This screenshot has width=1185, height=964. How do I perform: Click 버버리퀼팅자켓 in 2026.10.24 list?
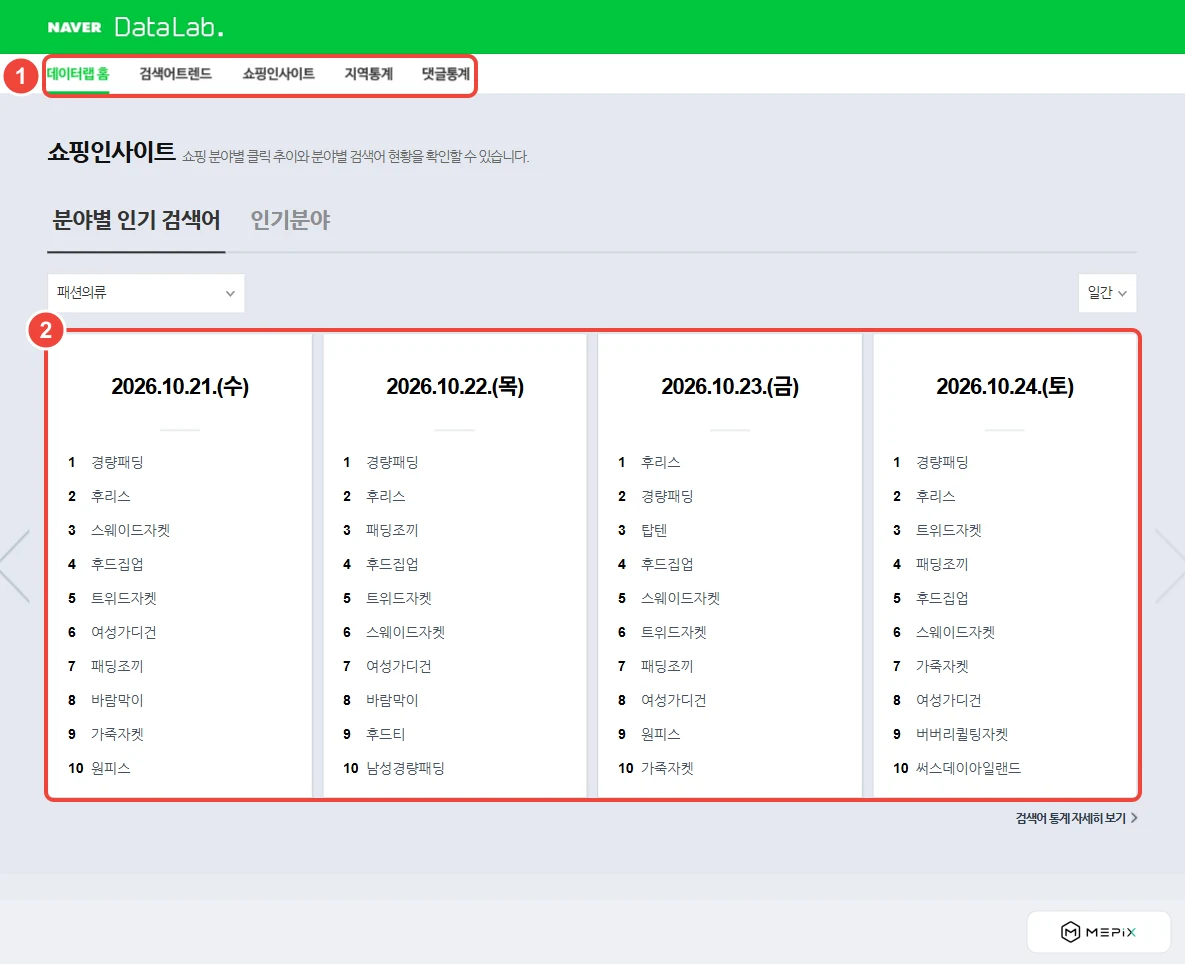point(962,734)
